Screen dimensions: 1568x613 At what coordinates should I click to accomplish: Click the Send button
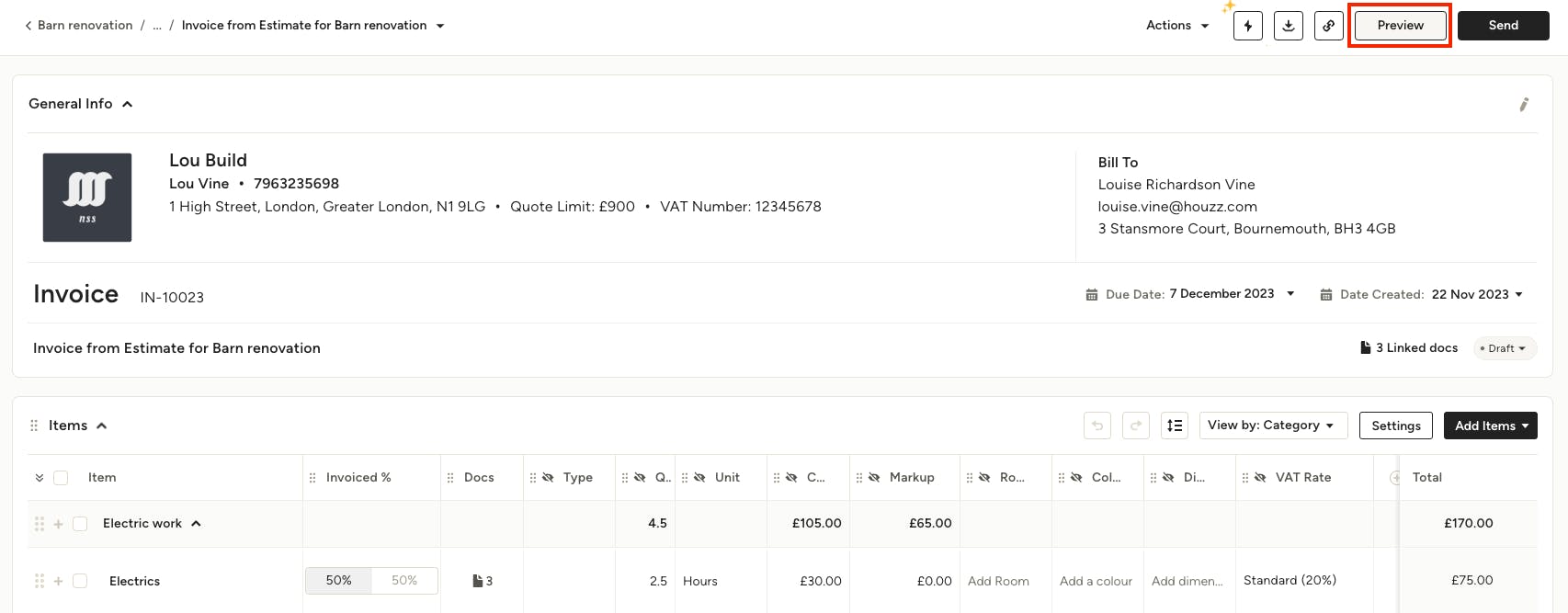1504,26
